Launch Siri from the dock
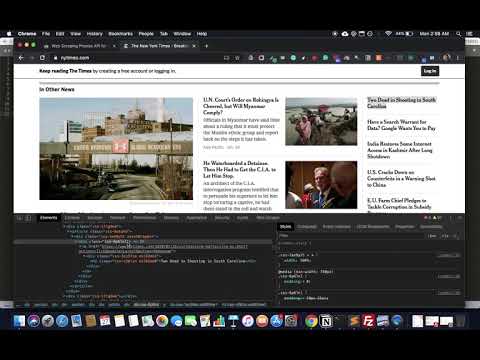The height and width of the screenshot is (360, 480). point(34,321)
